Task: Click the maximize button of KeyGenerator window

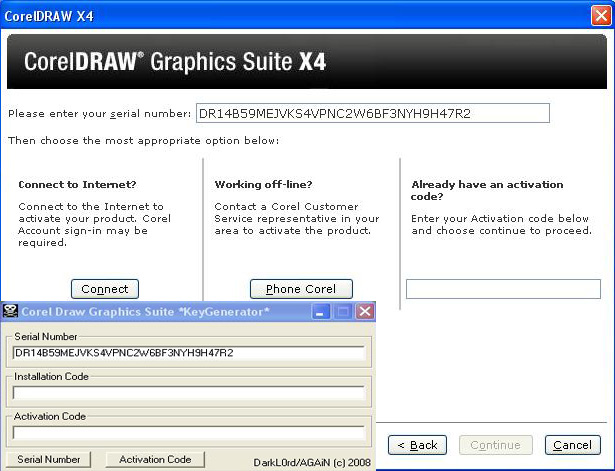Action: click(x=343, y=312)
